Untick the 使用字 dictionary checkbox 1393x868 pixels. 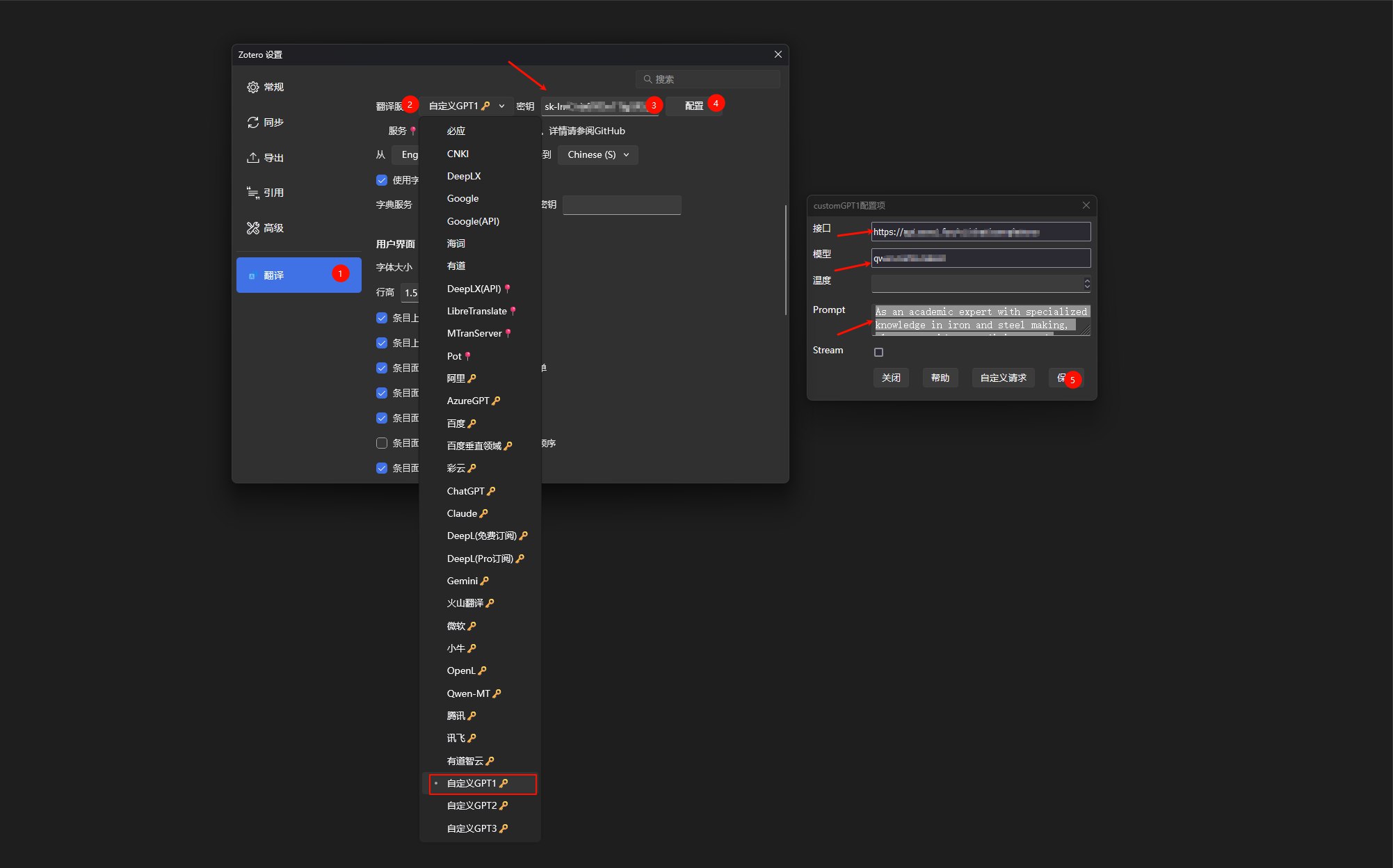(382, 180)
